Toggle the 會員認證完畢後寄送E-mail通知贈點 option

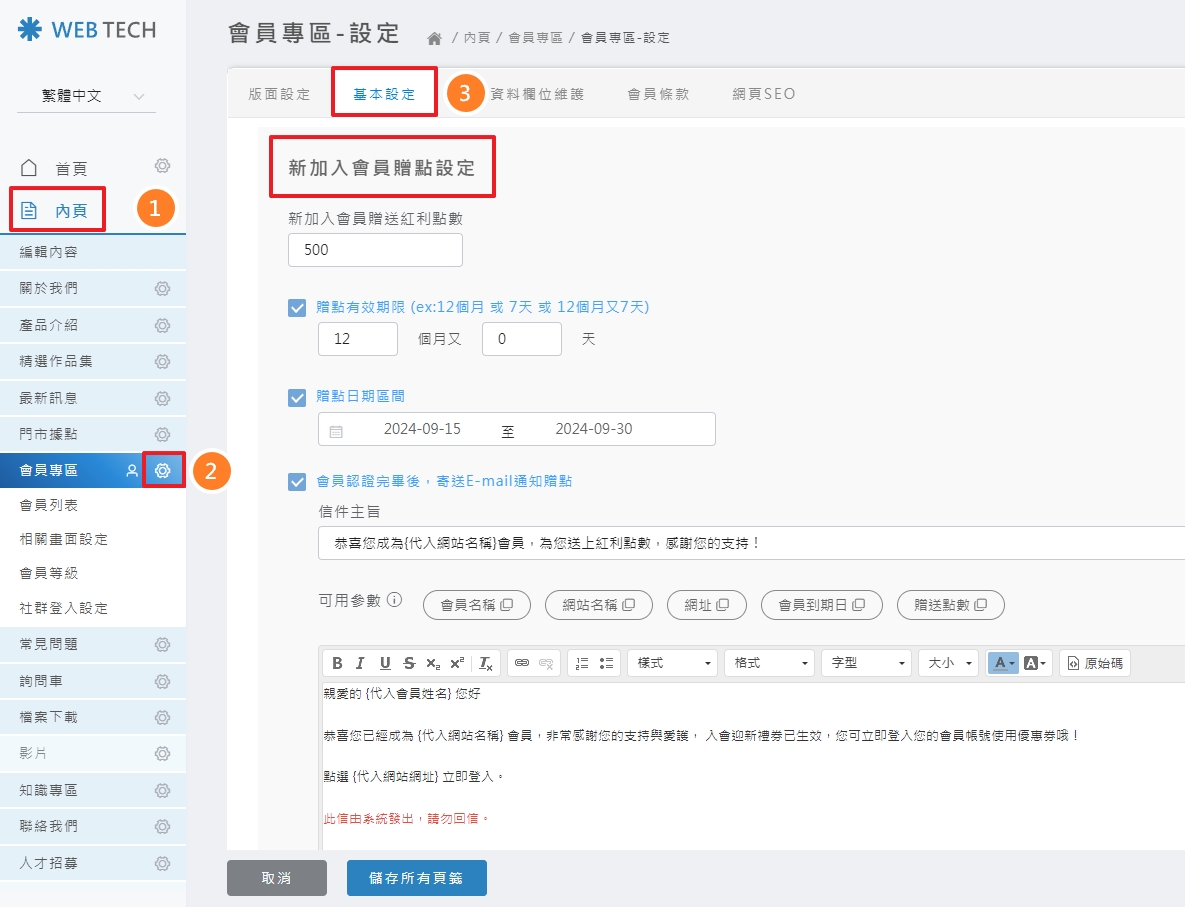[297, 481]
